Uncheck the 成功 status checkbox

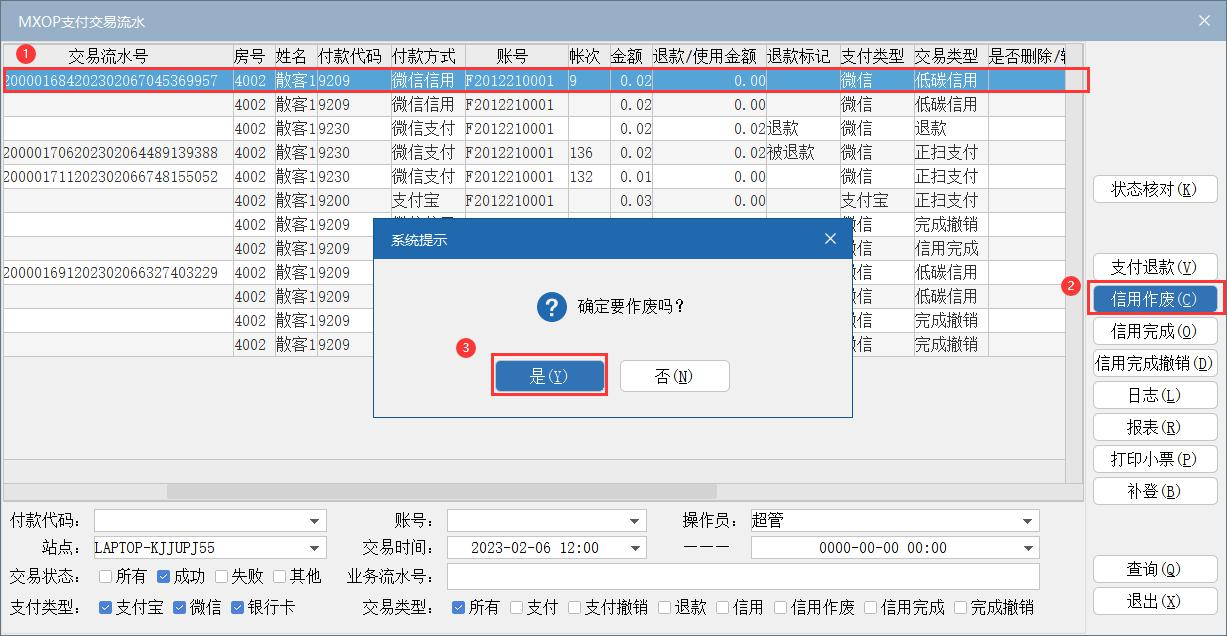pos(164,577)
